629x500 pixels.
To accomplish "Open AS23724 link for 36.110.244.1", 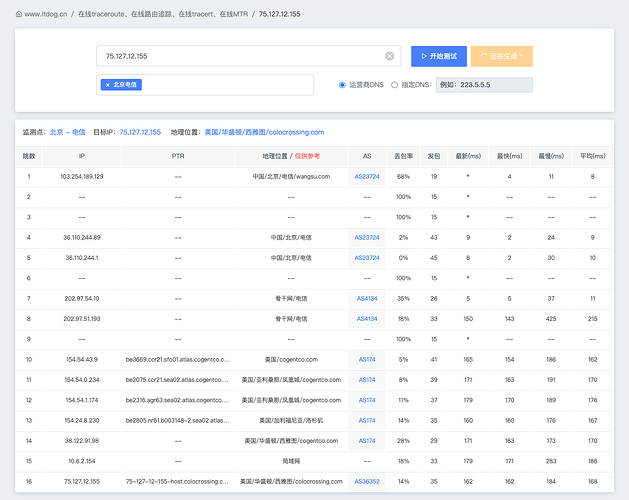I will pyautogui.click(x=367, y=258).
